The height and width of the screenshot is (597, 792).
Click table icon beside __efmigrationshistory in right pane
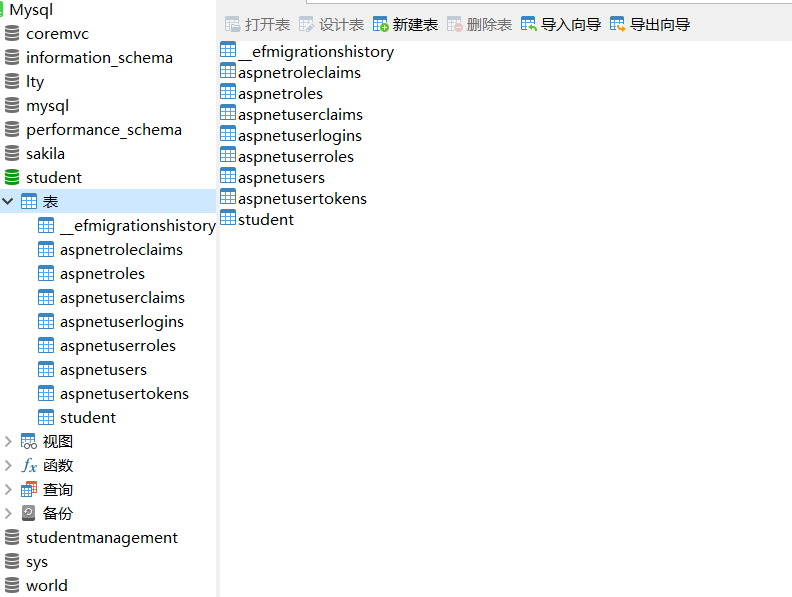pos(228,49)
